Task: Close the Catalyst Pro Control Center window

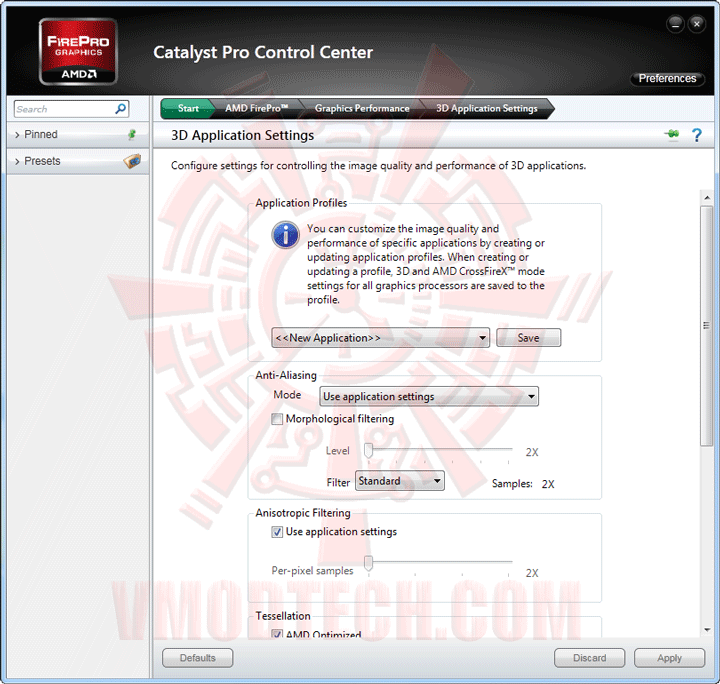Action: click(697, 24)
